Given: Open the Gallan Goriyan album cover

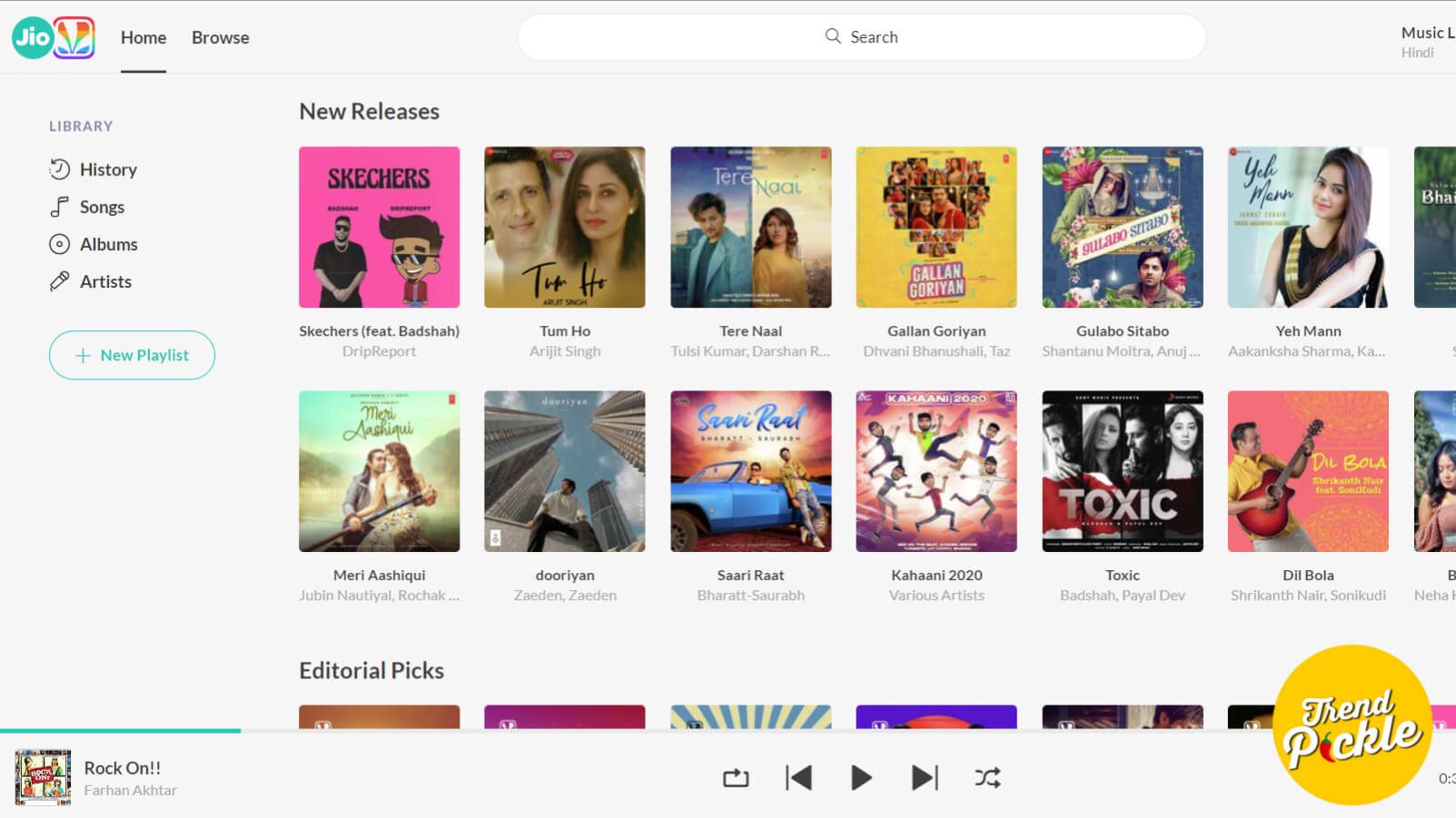Looking at the screenshot, I should 936,227.
